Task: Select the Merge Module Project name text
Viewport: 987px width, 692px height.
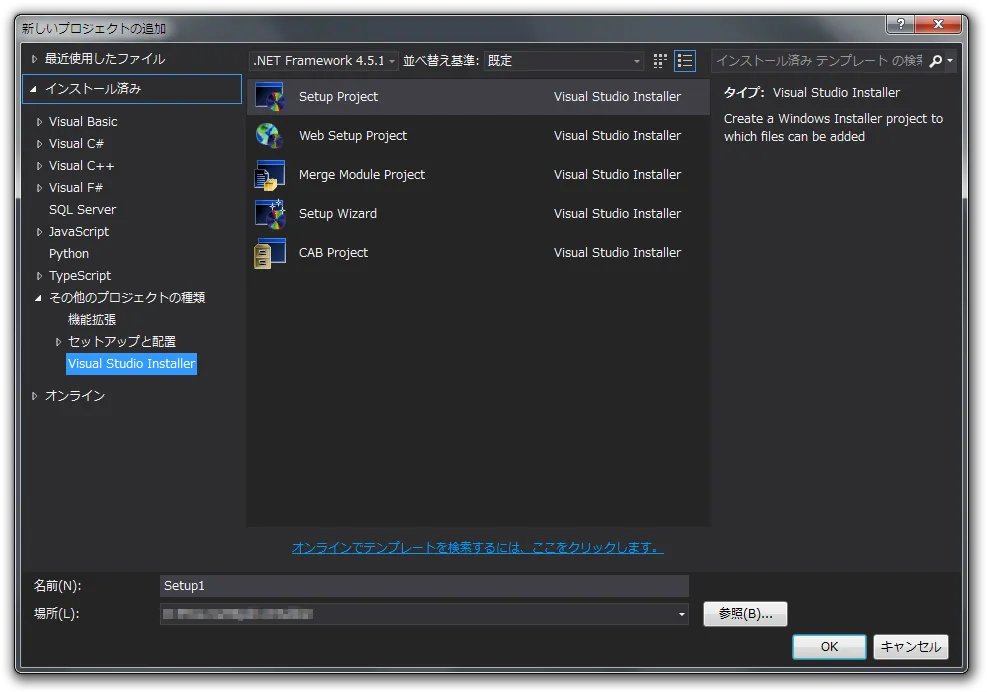Action: click(x=362, y=174)
